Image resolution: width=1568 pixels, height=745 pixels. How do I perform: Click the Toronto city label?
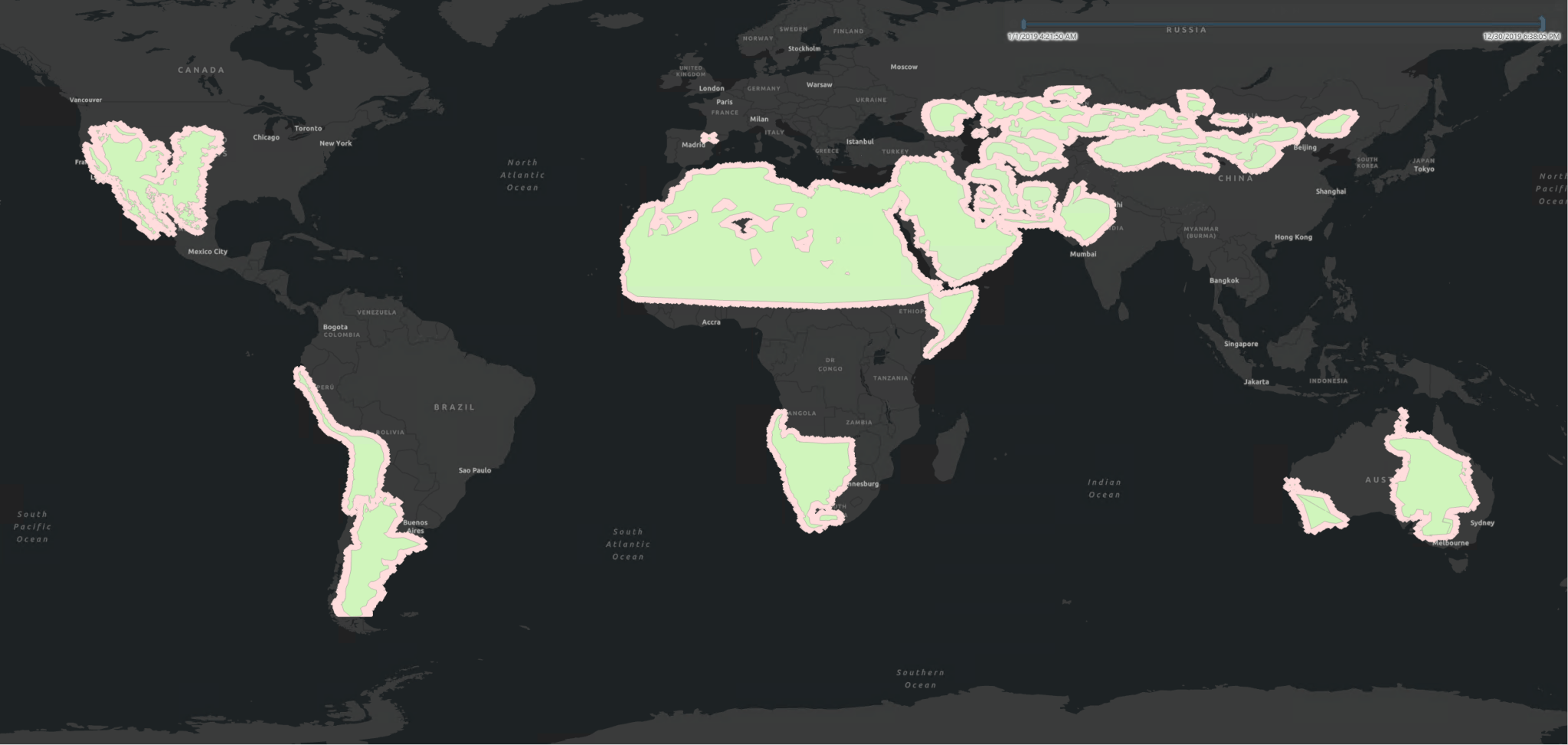coord(308,128)
